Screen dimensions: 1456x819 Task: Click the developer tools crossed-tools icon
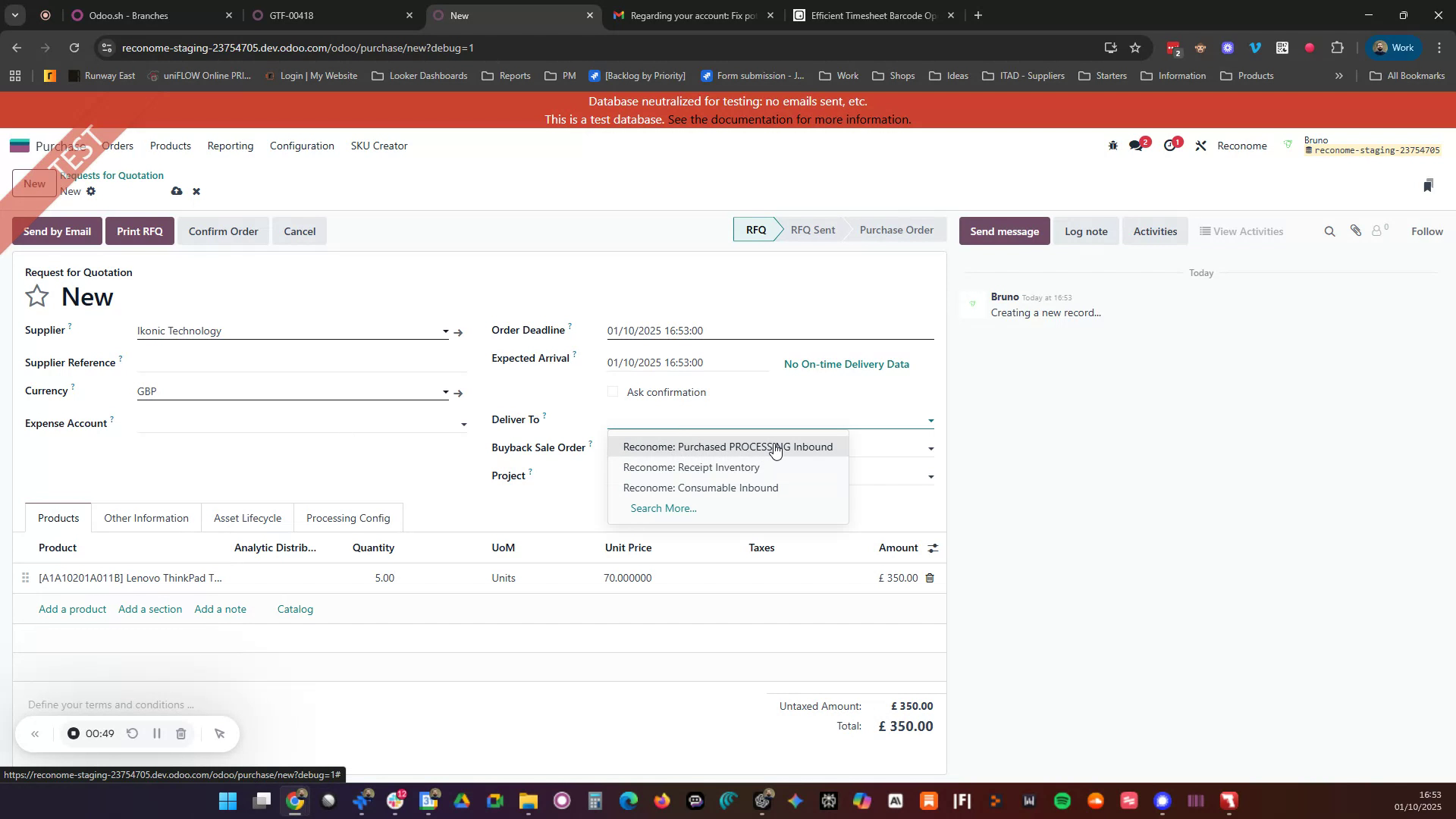tap(1200, 145)
